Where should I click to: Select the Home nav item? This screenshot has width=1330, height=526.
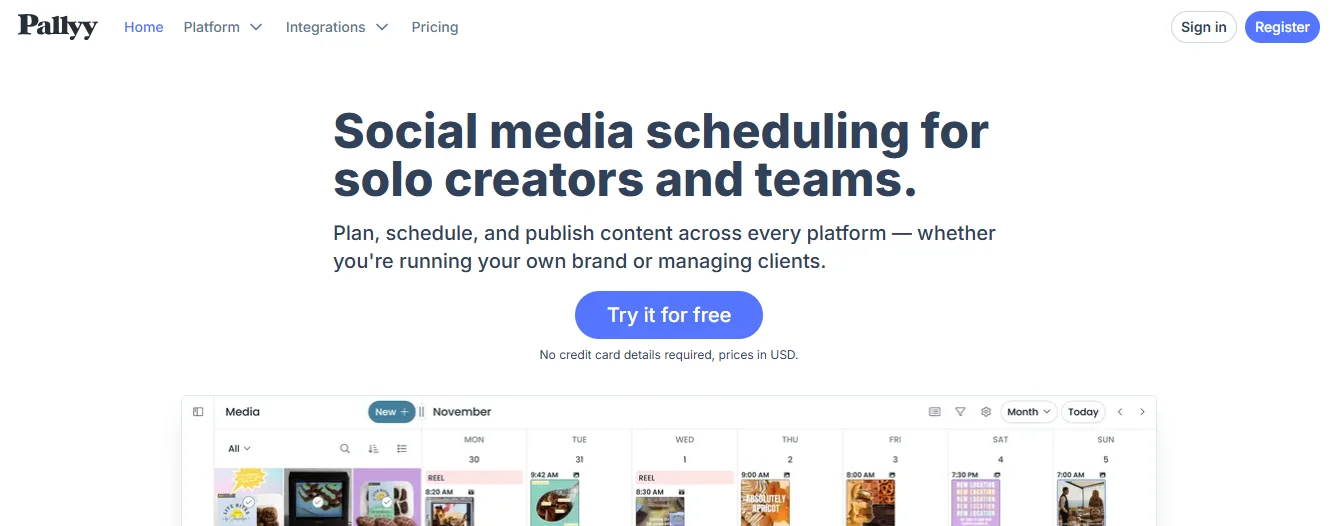[144, 27]
